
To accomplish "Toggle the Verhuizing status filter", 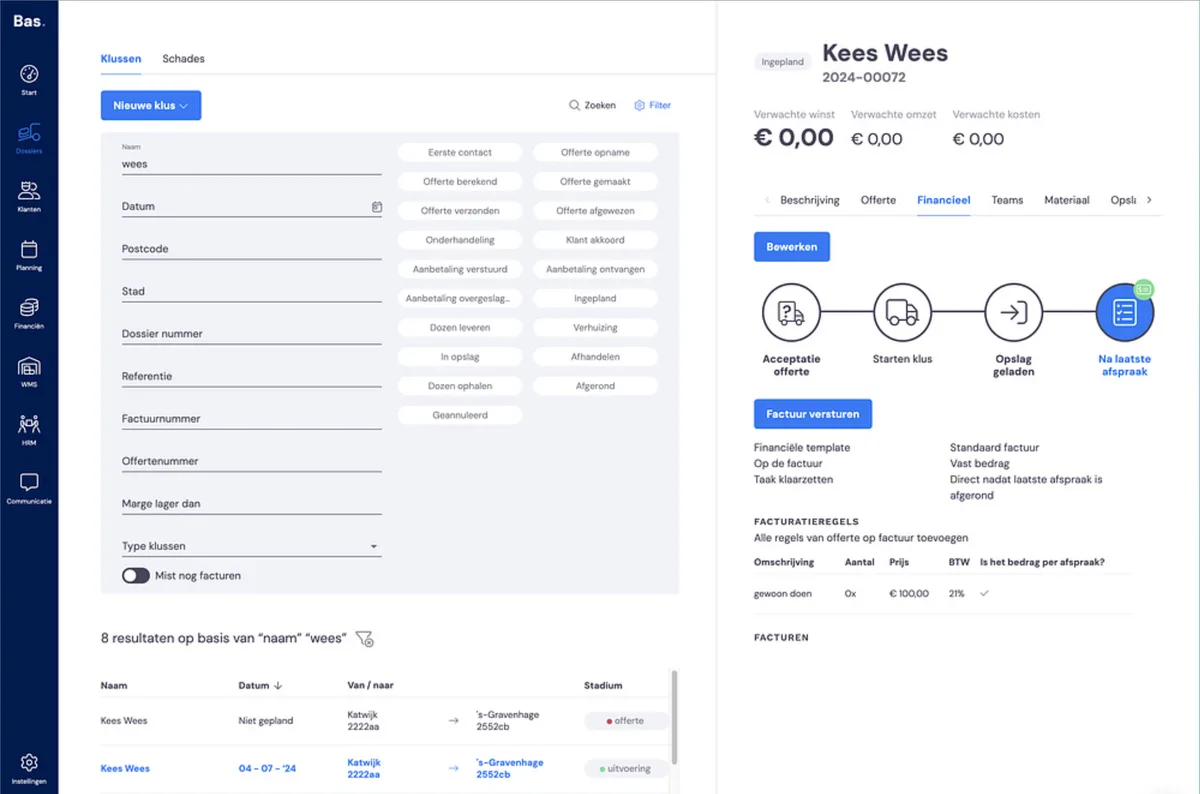I will point(595,327).
